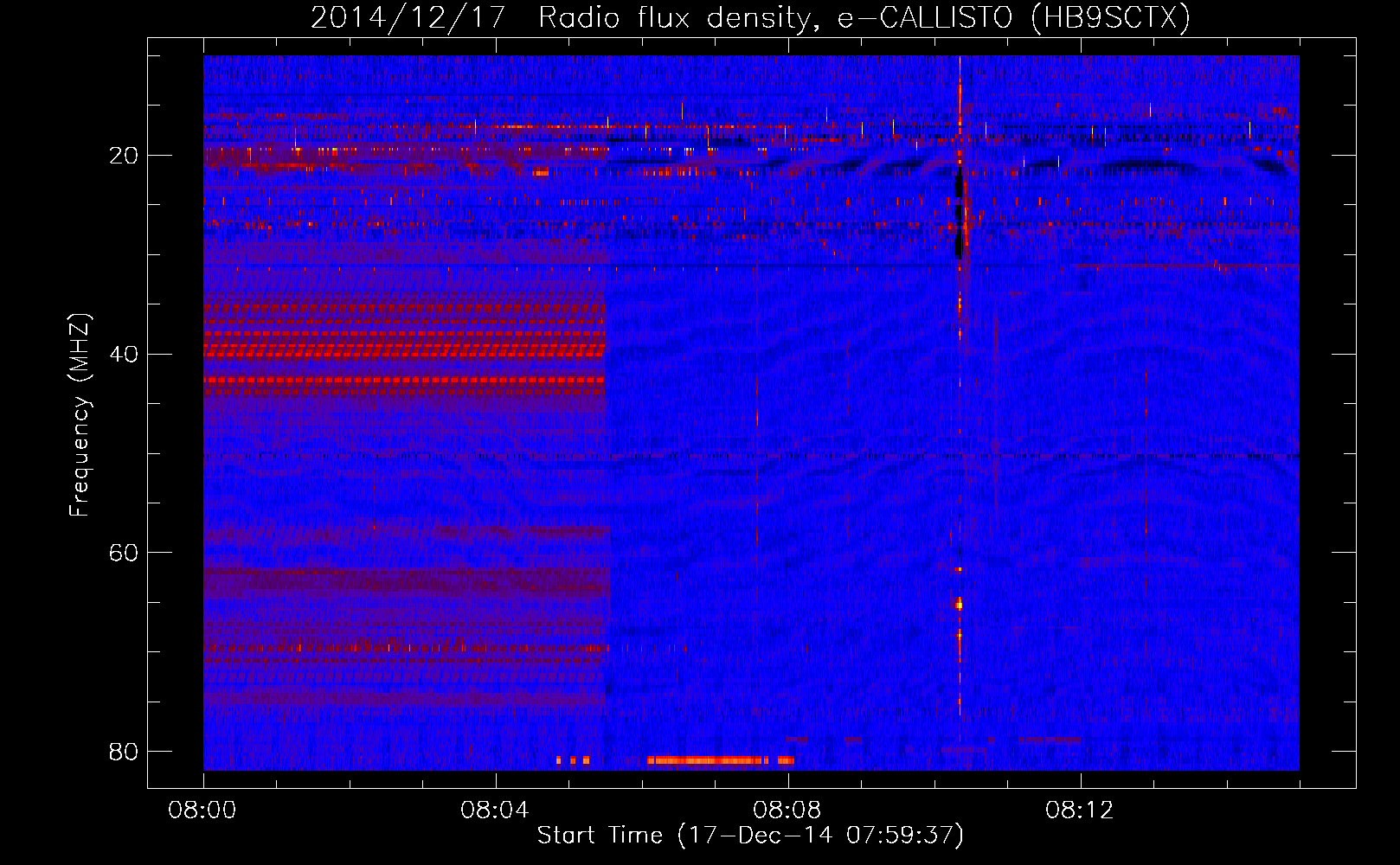Click the black vertical dropout mark near 25 MHz
The width and height of the screenshot is (1400, 865).
[x=958, y=213]
